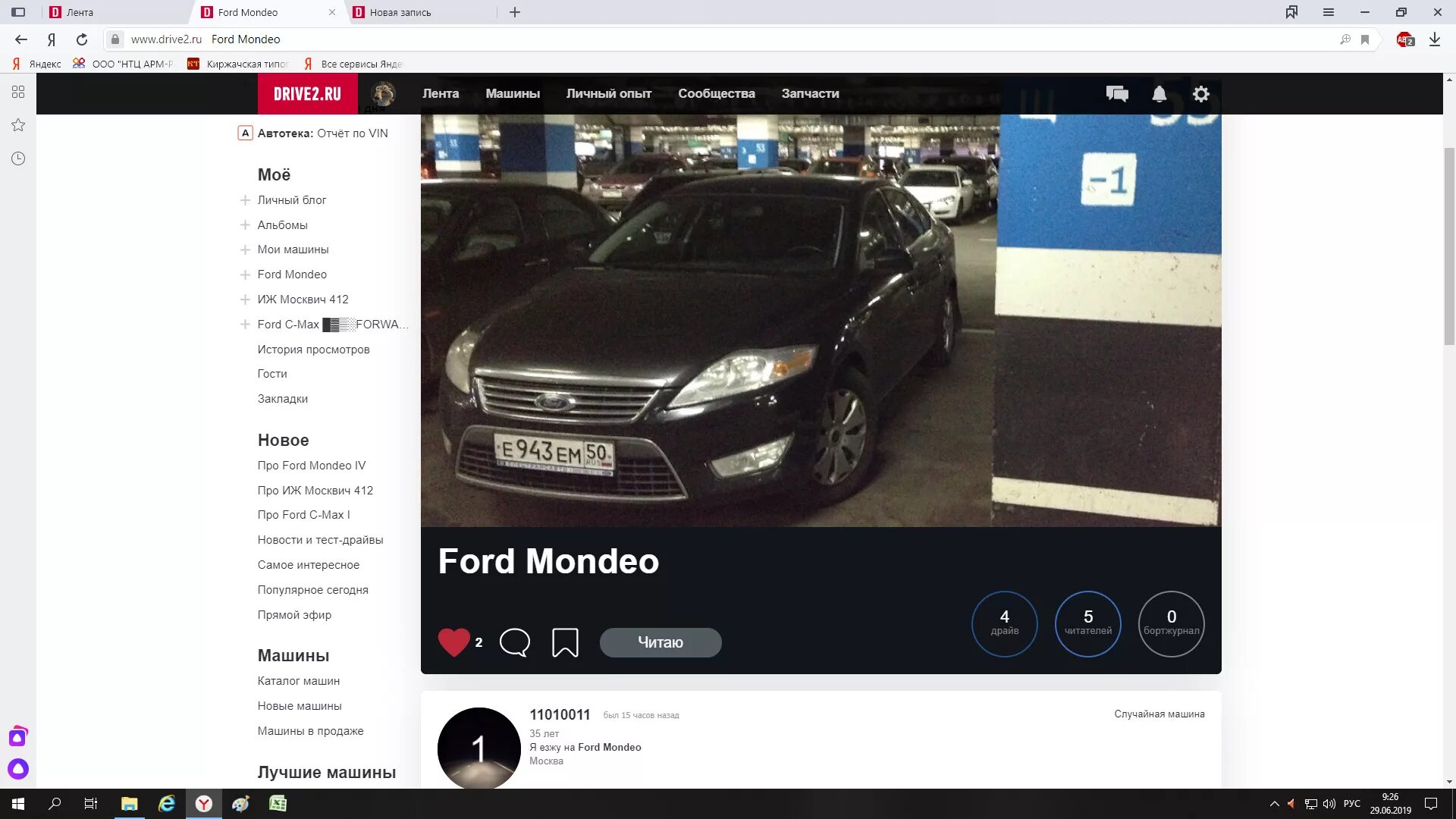Expand plus next to Ford Mondeo
The width and height of the screenshot is (1456, 819).
point(245,275)
